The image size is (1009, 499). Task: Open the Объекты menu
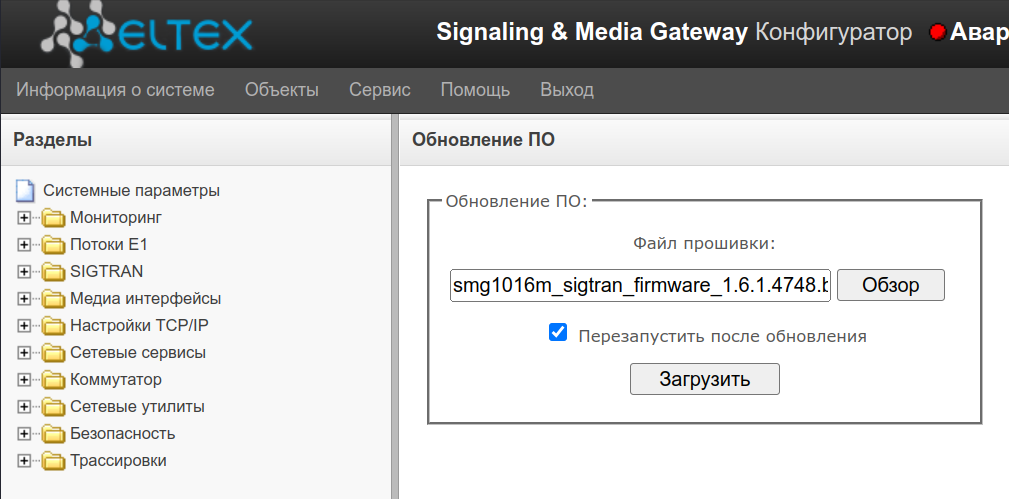(281, 90)
